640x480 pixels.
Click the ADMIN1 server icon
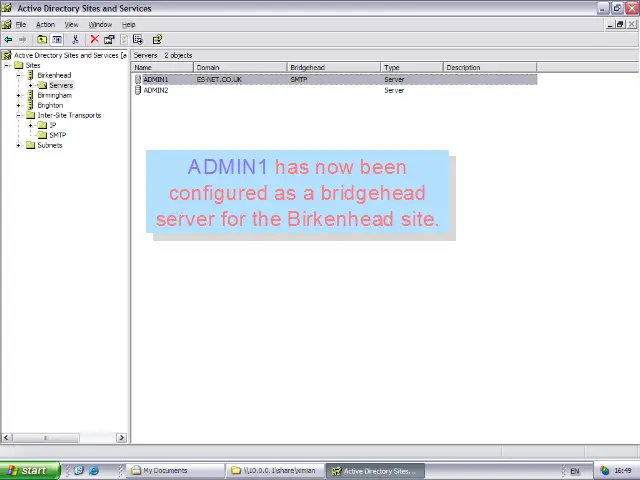tap(138, 80)
